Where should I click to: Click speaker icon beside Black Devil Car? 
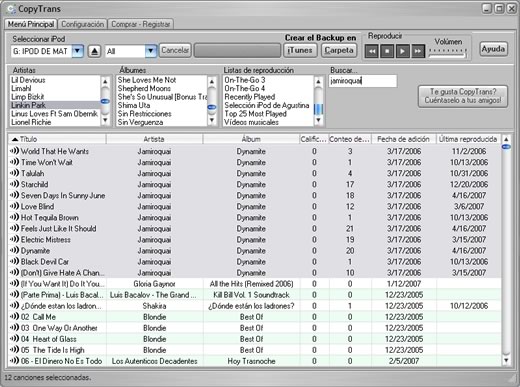(x=14, y=261)
